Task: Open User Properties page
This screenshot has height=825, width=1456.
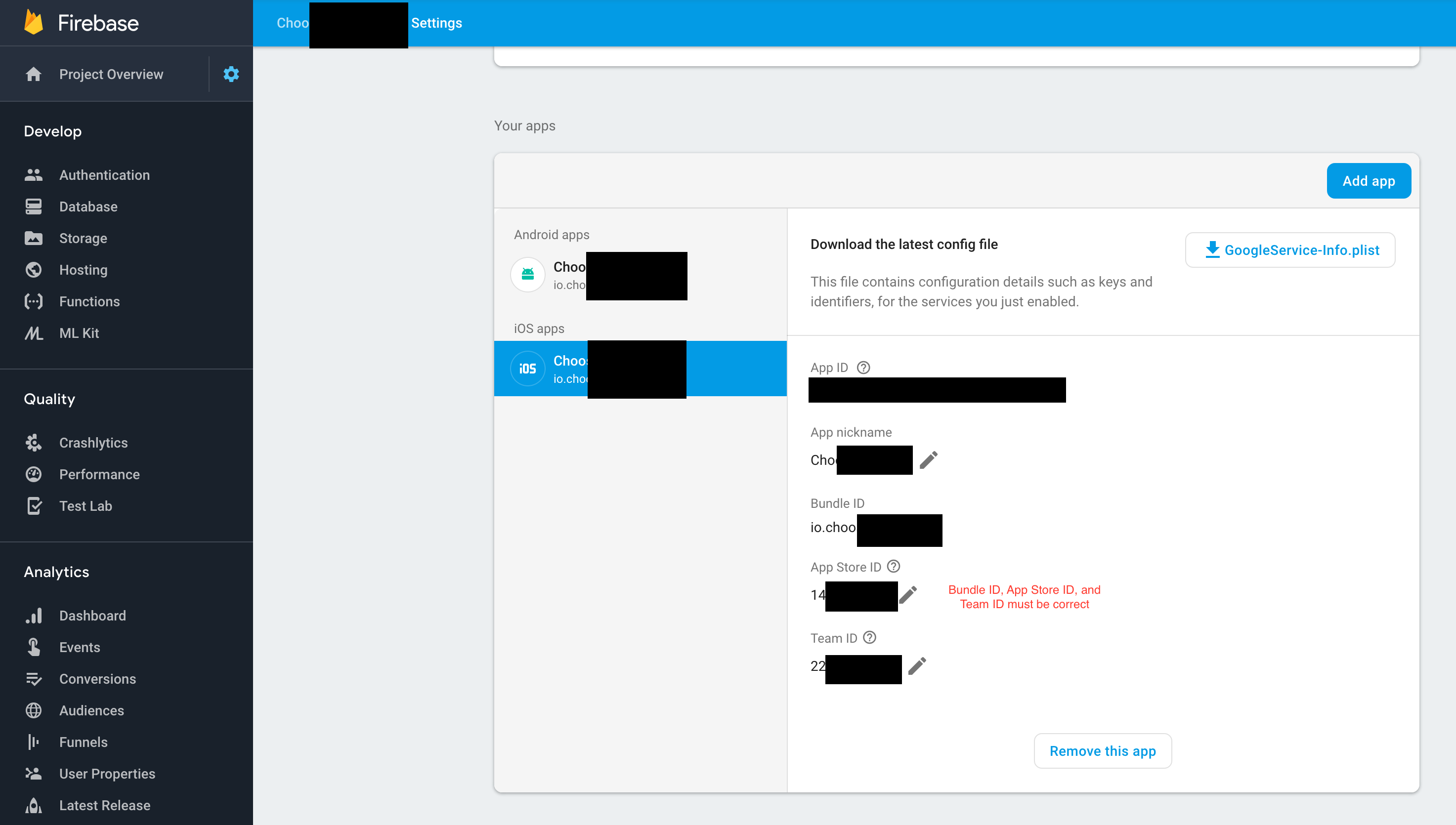Action: 107,774
